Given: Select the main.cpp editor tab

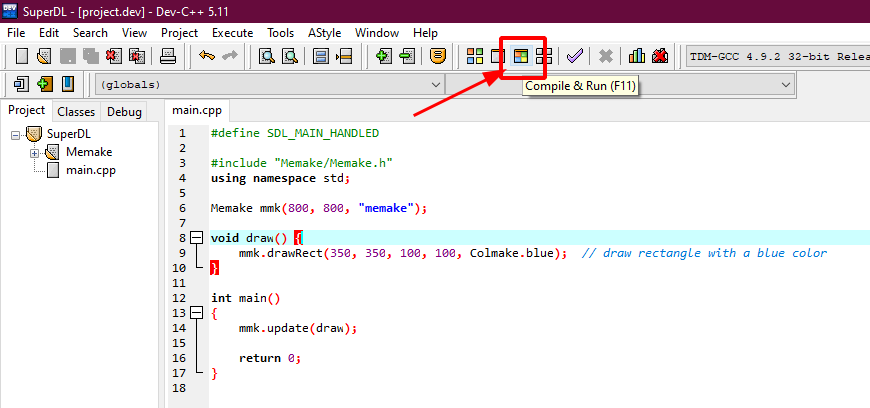Looking at the screenshot, I should pyautogui.click(x=197, y=110).
